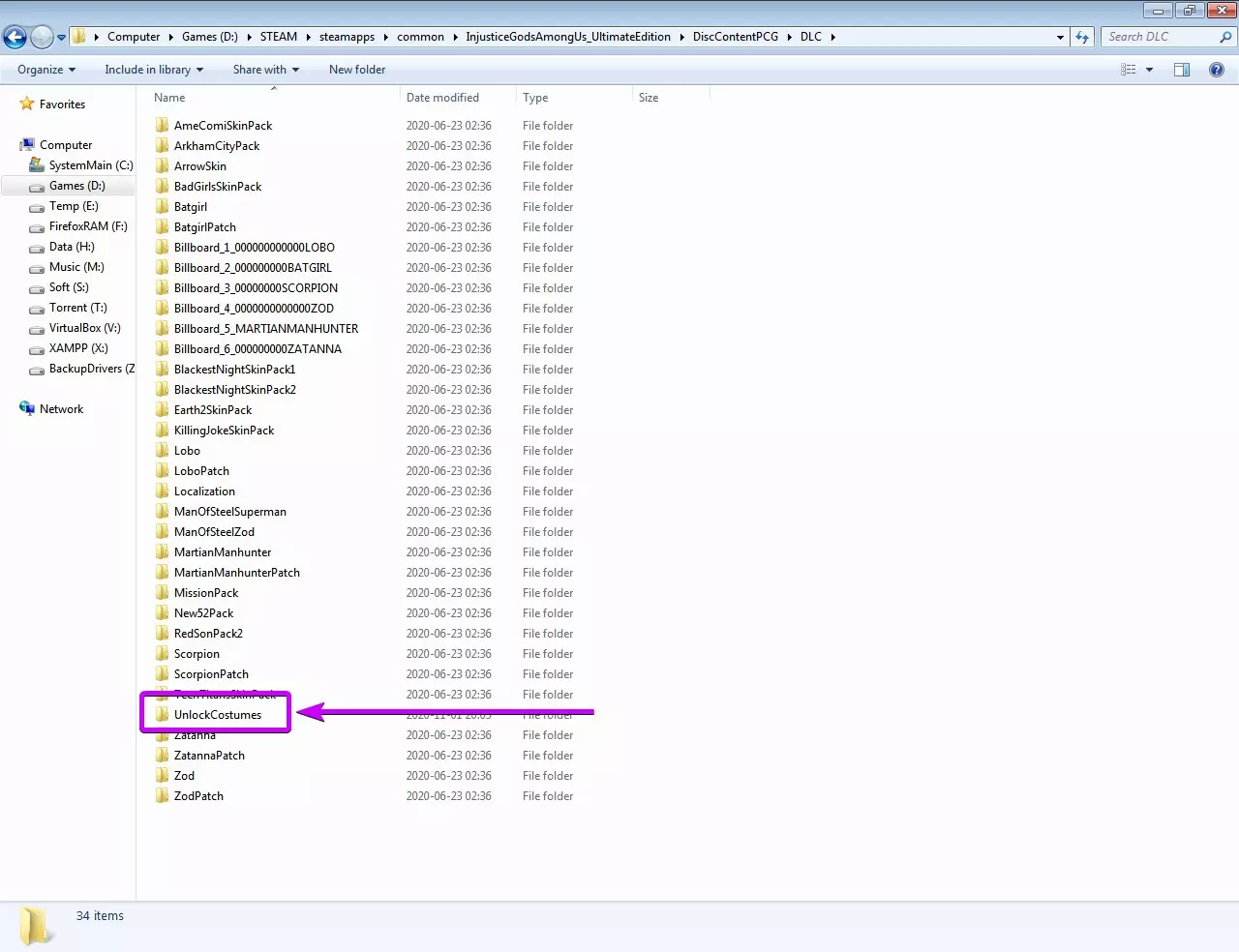Expand the breadcrumb arrow after DLC
1239x952 pixels.
click(832, 37)
